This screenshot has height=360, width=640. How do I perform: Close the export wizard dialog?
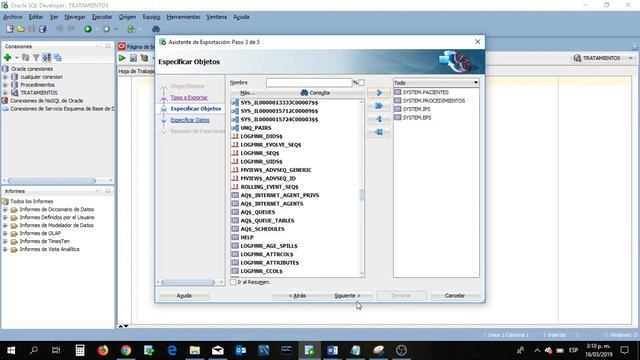478,42
